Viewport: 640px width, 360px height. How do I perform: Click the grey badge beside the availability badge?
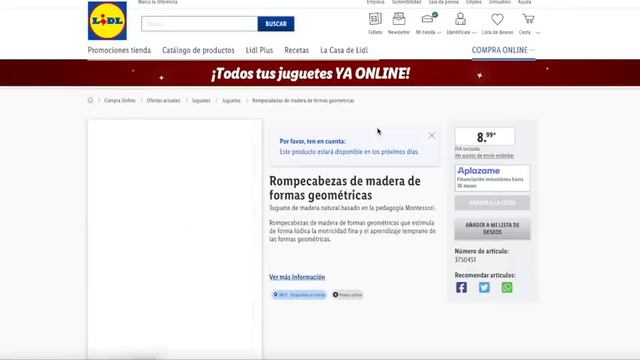[347, 295]
